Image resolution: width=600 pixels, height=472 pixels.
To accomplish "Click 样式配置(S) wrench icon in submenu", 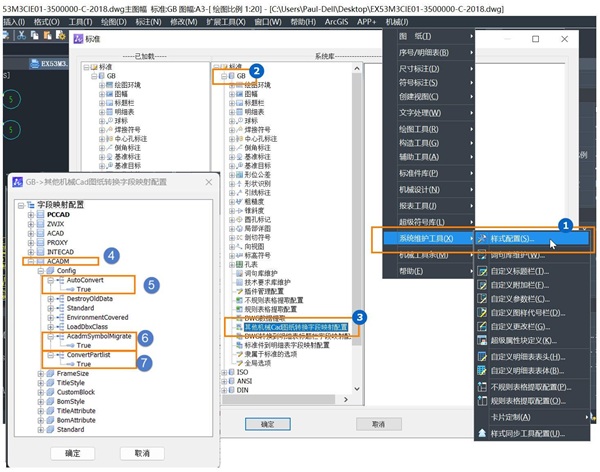I will point(482,238).
